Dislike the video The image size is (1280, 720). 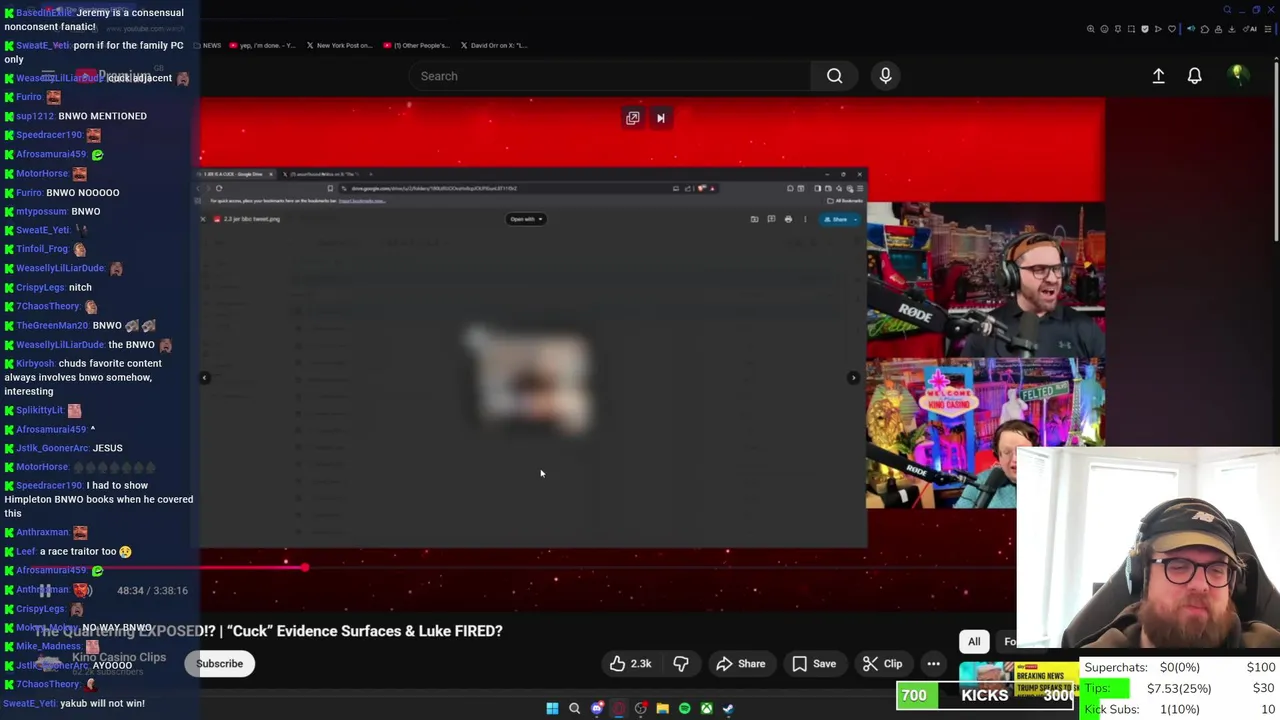[x=681, y=664]
